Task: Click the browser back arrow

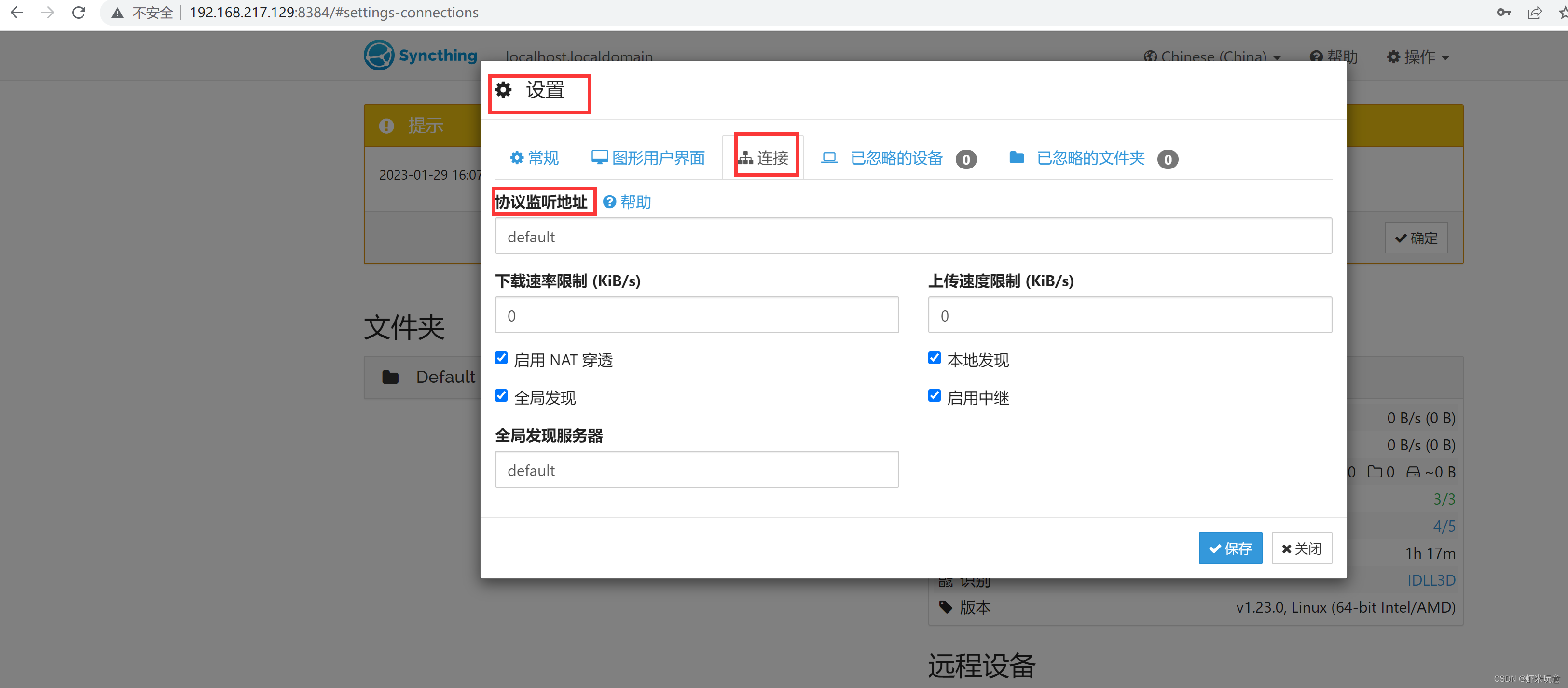Action: (x=17, y=13)
